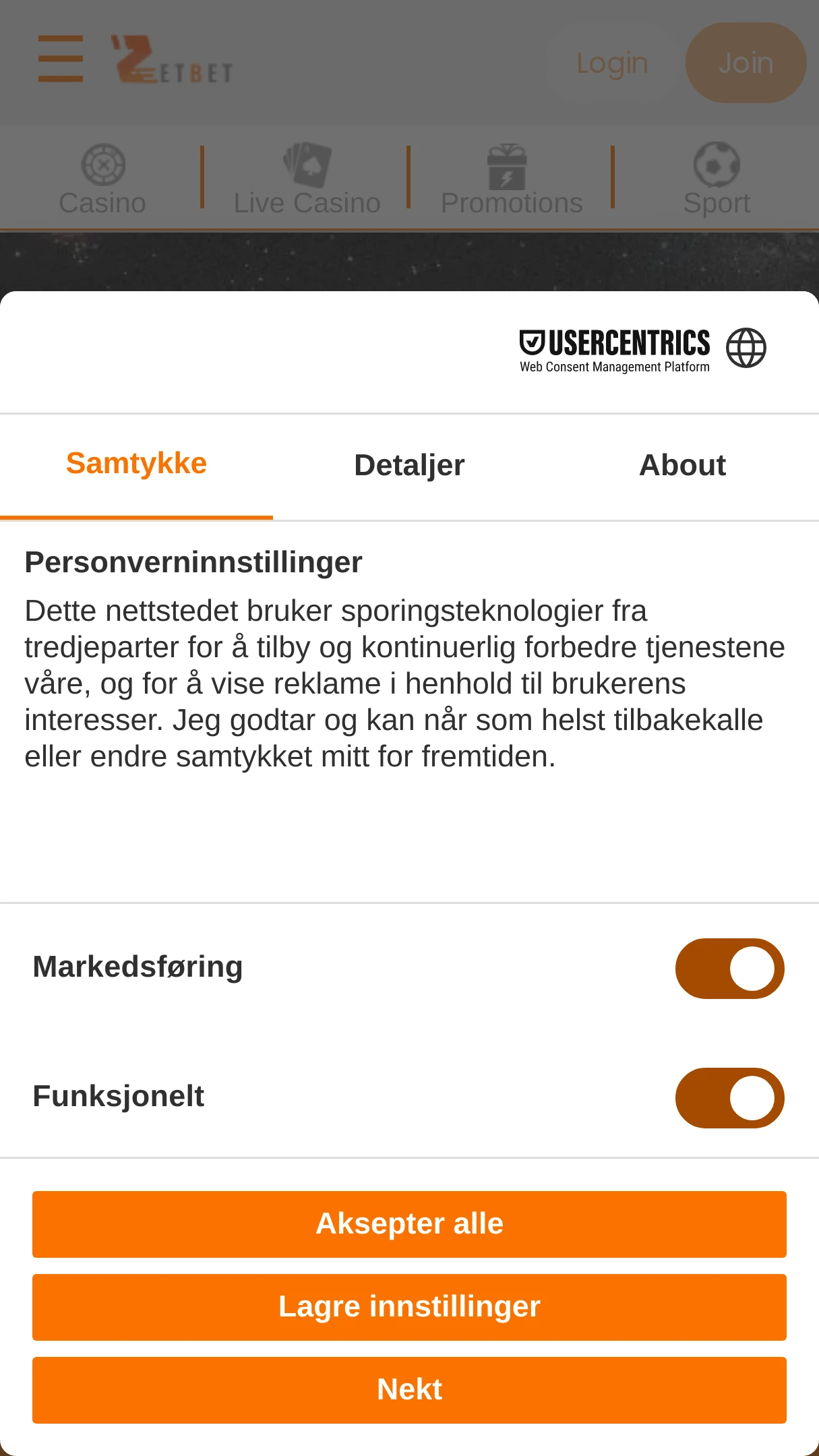Toggle the Markedsføring switch
Viewport: 819px width, 1456px height.
coord(729,969)
